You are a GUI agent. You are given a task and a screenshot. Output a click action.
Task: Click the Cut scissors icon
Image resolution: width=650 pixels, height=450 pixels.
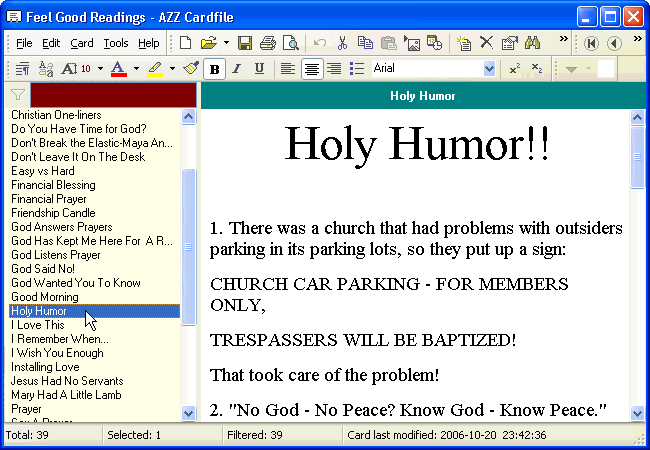pyautogui.click(x=342, y=43)
